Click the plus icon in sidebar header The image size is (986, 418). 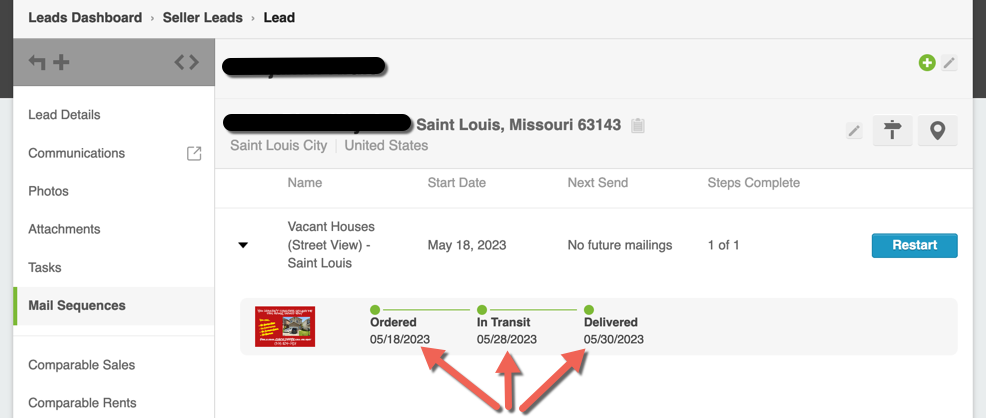click(x=61, y=62)
